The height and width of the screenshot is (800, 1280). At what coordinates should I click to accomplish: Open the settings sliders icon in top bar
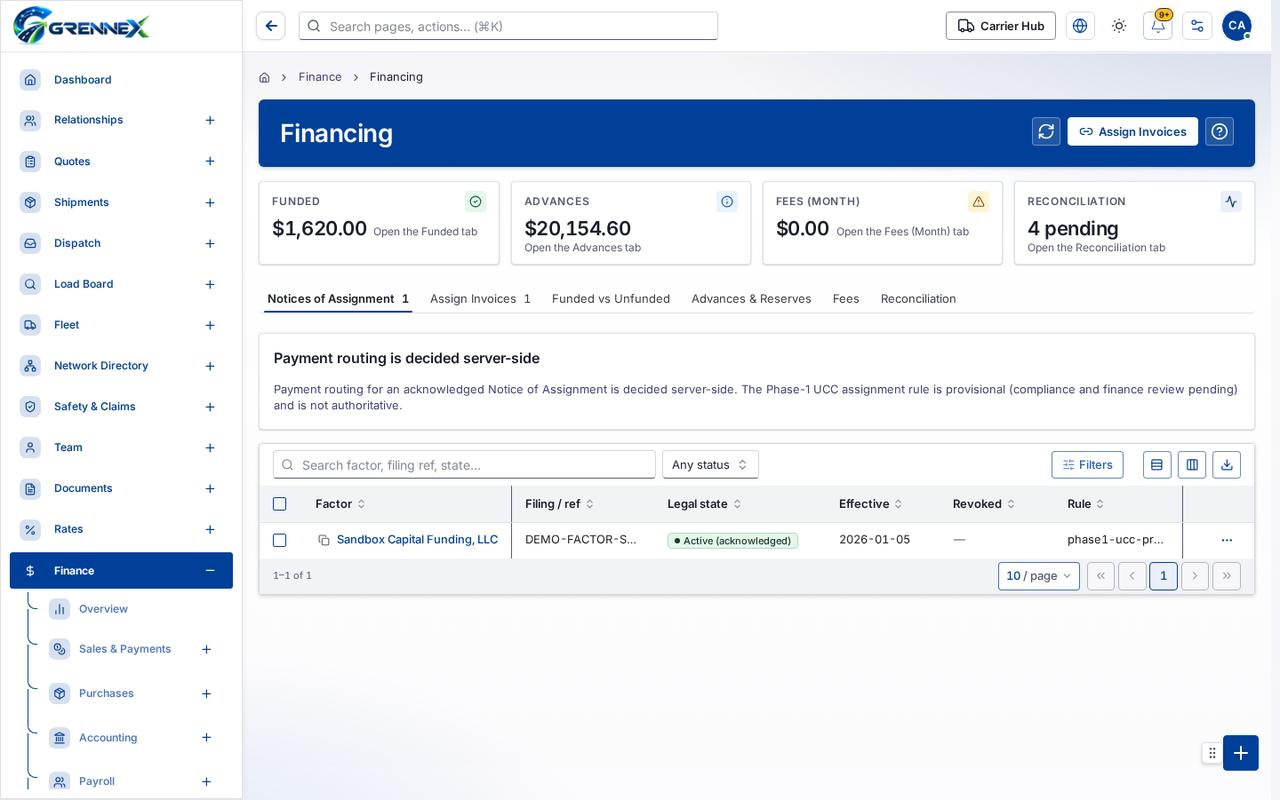[1197, 26]
